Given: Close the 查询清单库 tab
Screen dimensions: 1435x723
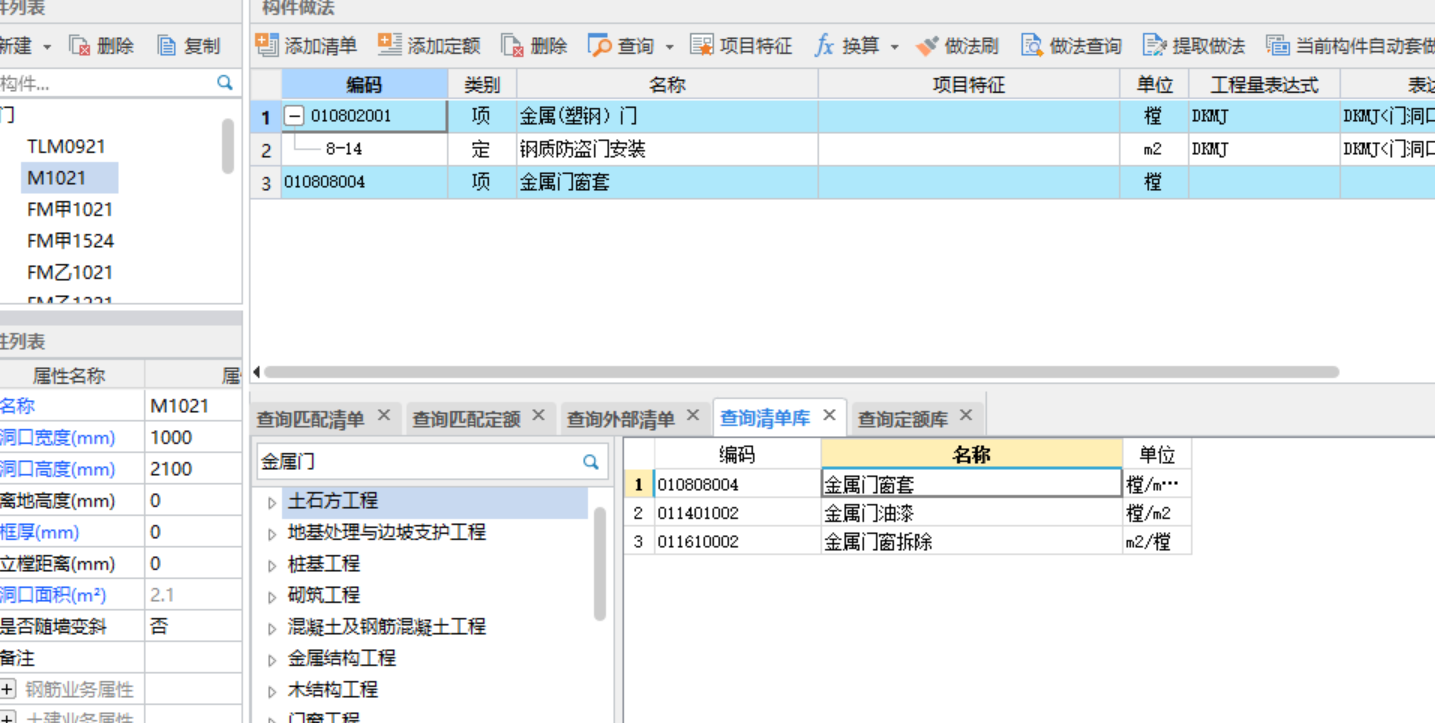Looking at the screenshot, I should [x=829, y=415].
